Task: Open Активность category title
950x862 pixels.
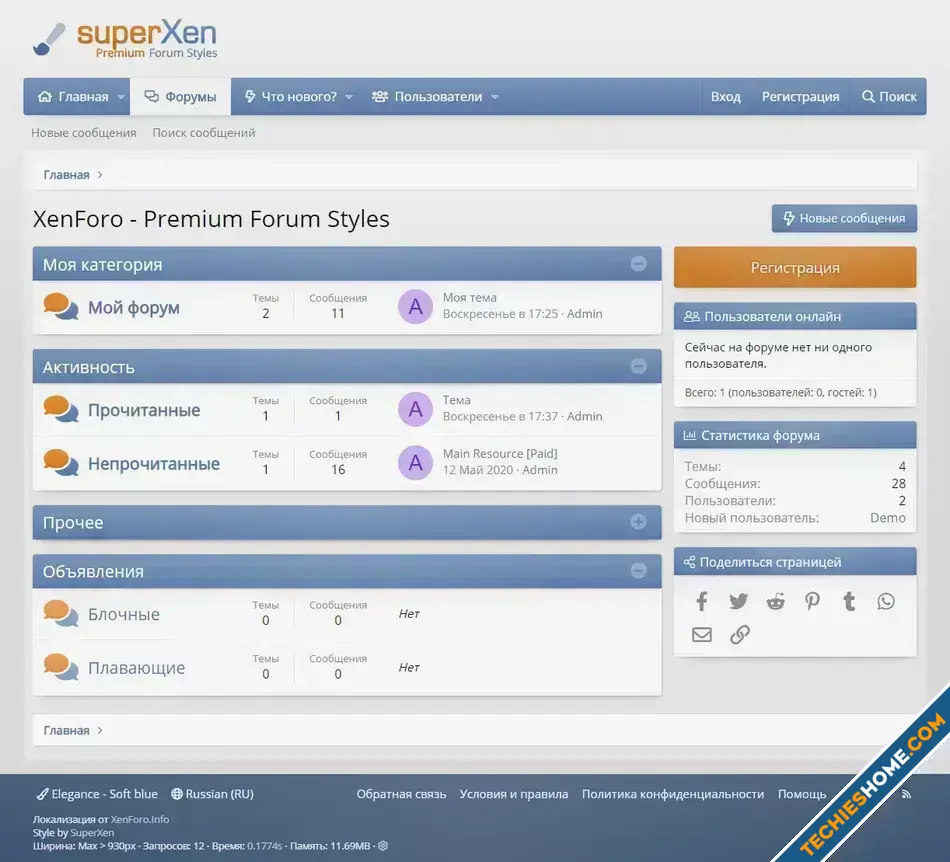Action: tap(88, 367)
